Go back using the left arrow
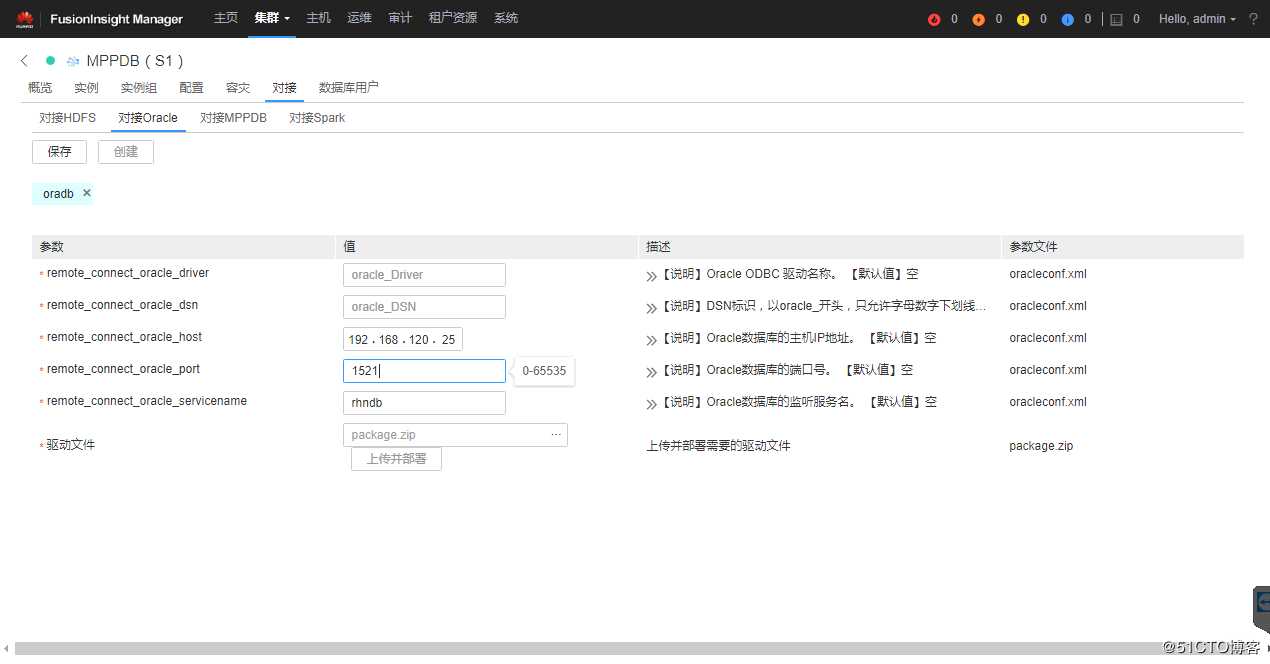This screenshot has width=1270, height=664. pos(25,61)
